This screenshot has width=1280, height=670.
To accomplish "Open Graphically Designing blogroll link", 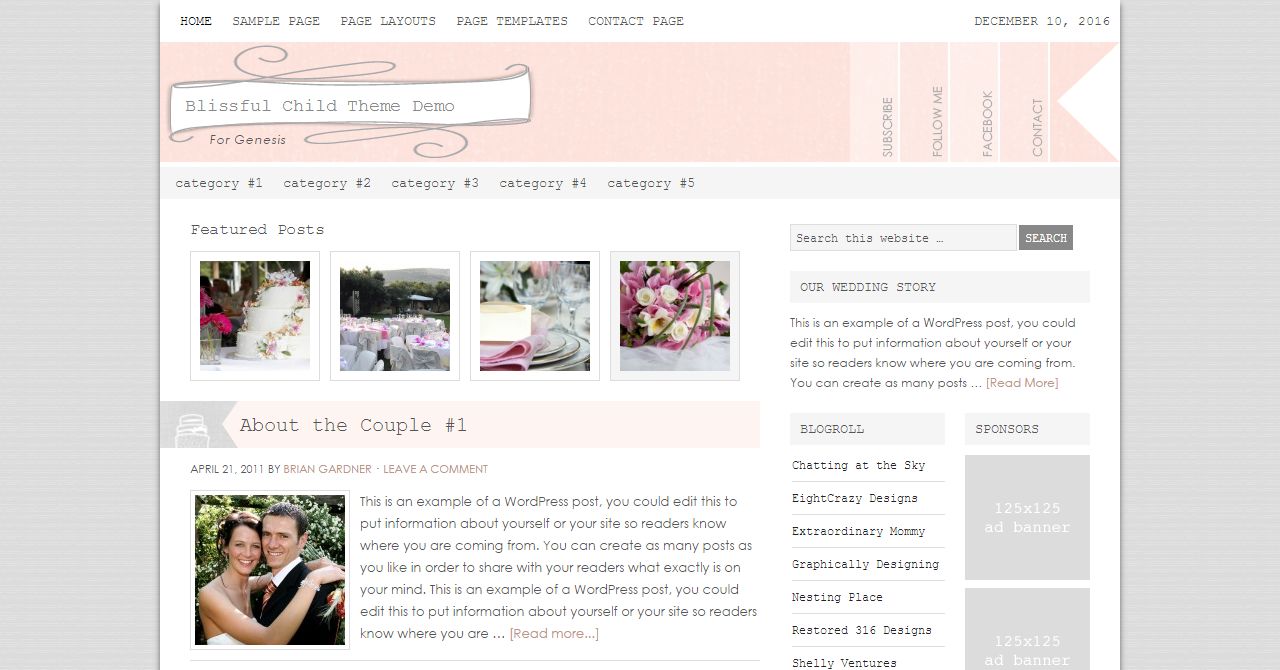I will tap(866, 564).
